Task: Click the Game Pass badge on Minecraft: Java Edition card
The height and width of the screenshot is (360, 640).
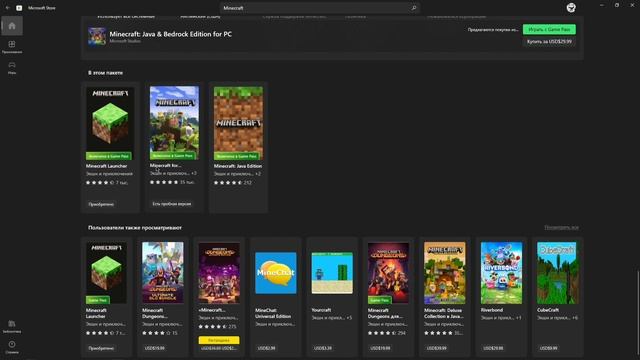Action: [236, 156]
